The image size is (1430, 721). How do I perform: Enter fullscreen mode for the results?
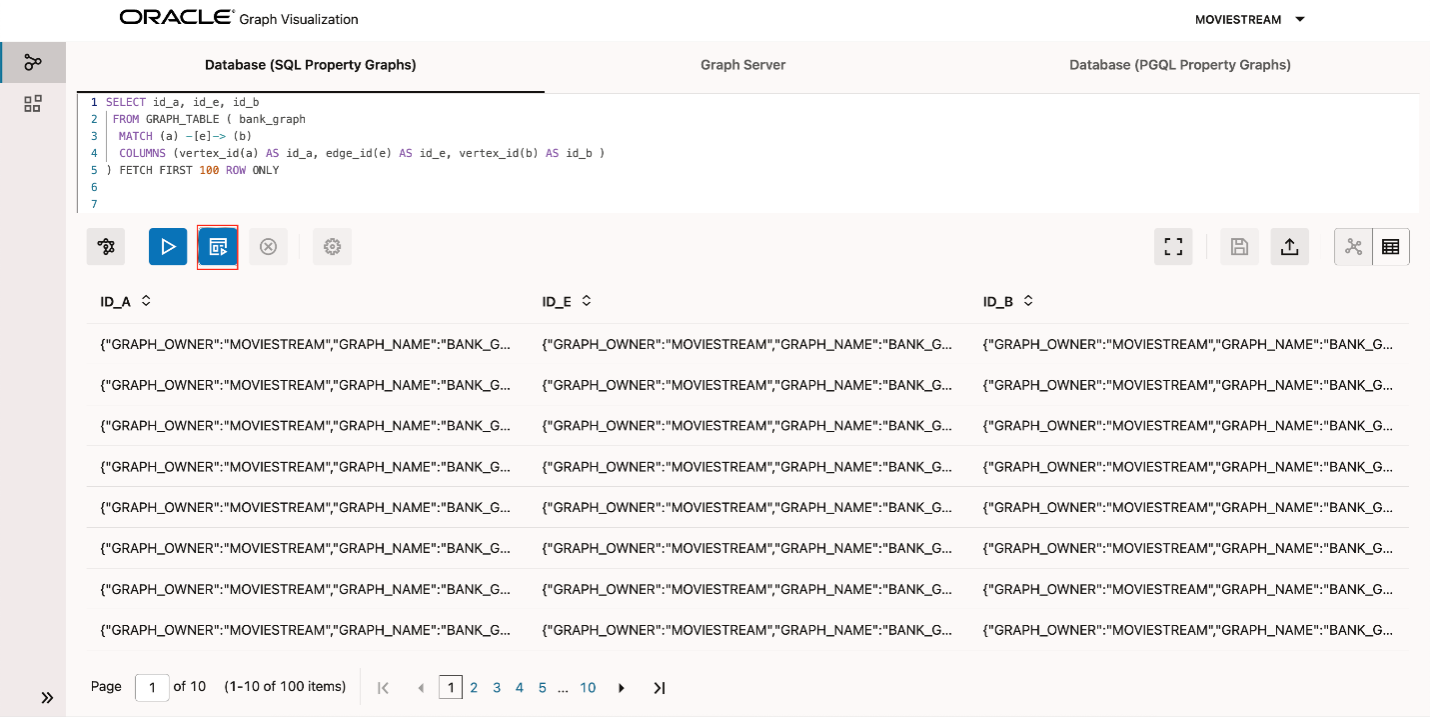pos(1173,246)
